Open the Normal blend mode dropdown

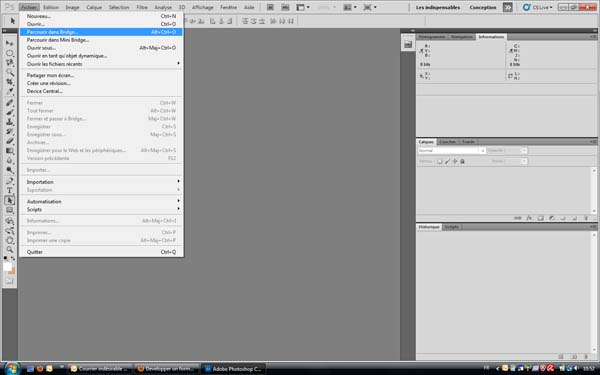tap(452, 151)
